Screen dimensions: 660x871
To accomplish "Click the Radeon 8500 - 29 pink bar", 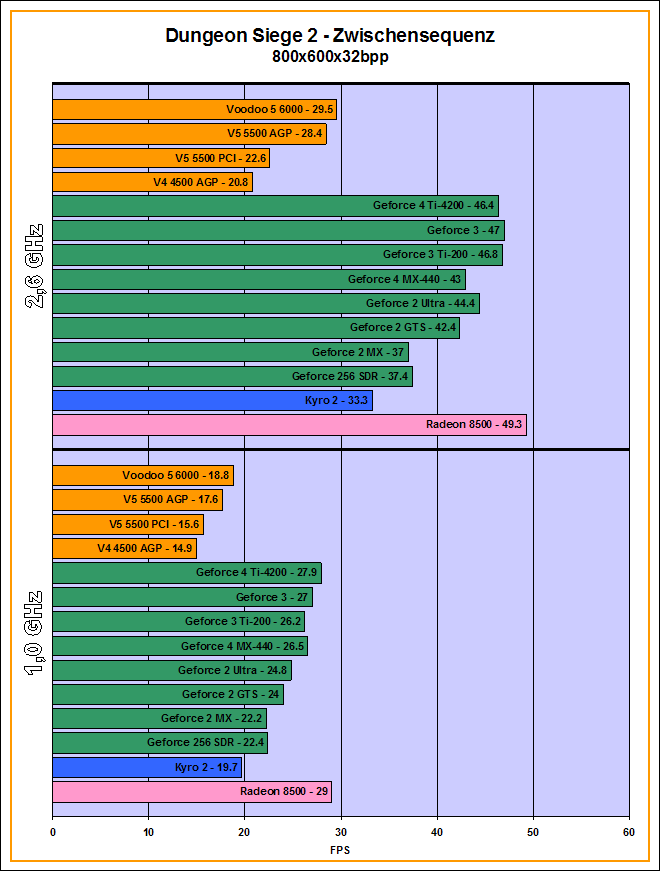I will (x=191, y=792).
